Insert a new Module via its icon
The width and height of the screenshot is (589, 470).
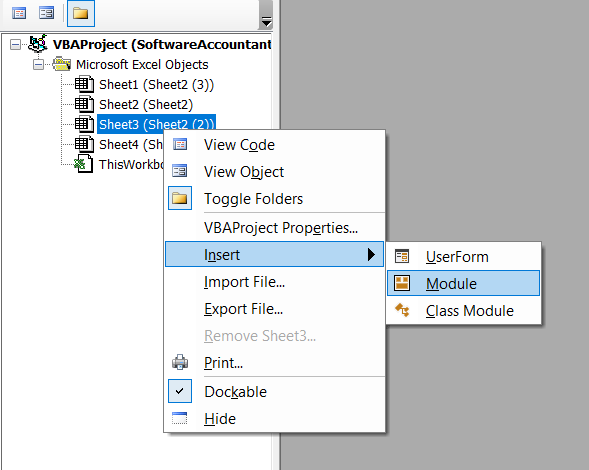click(x=402, y=283)
